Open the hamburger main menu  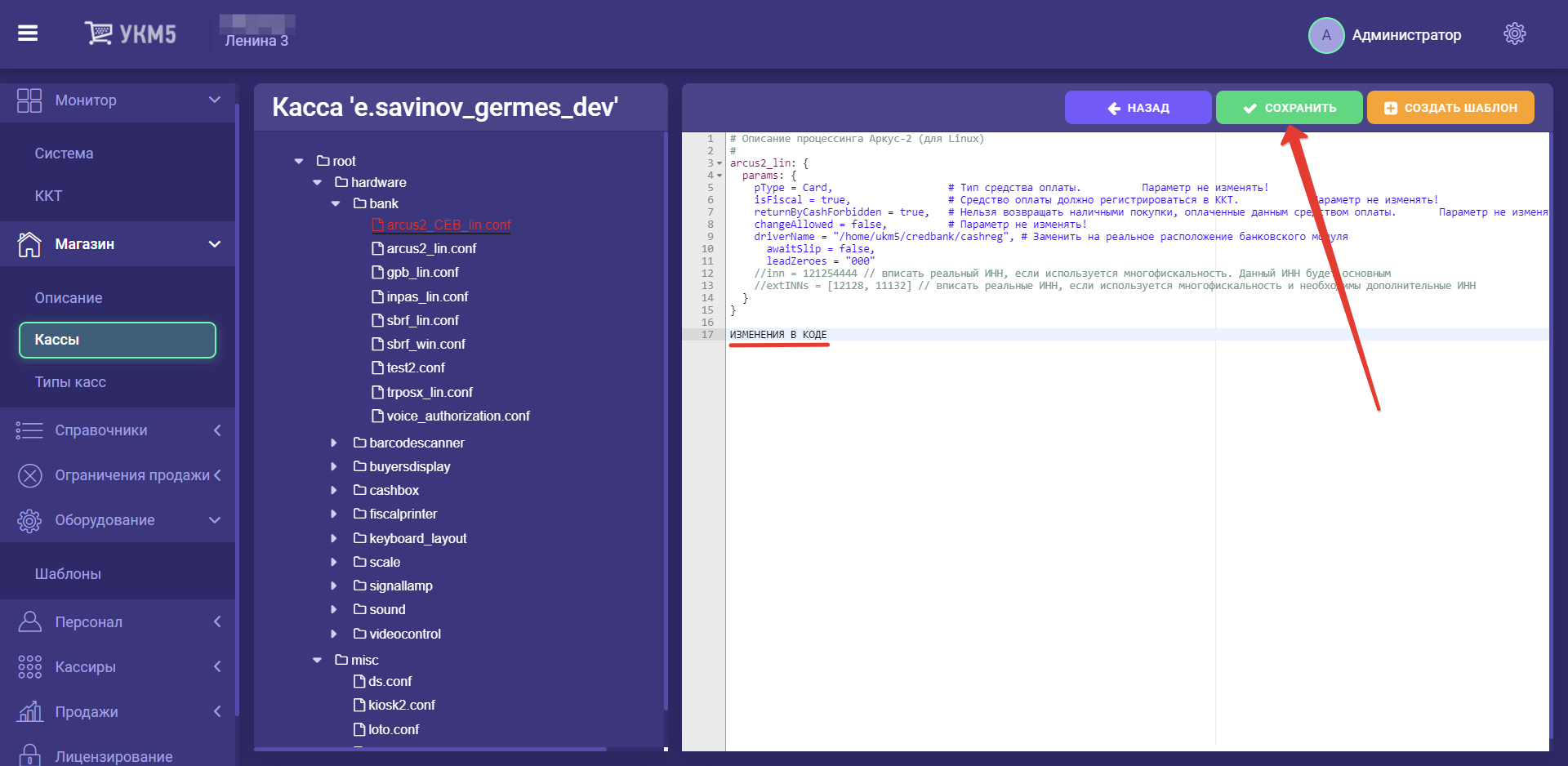tap(28, 33)
